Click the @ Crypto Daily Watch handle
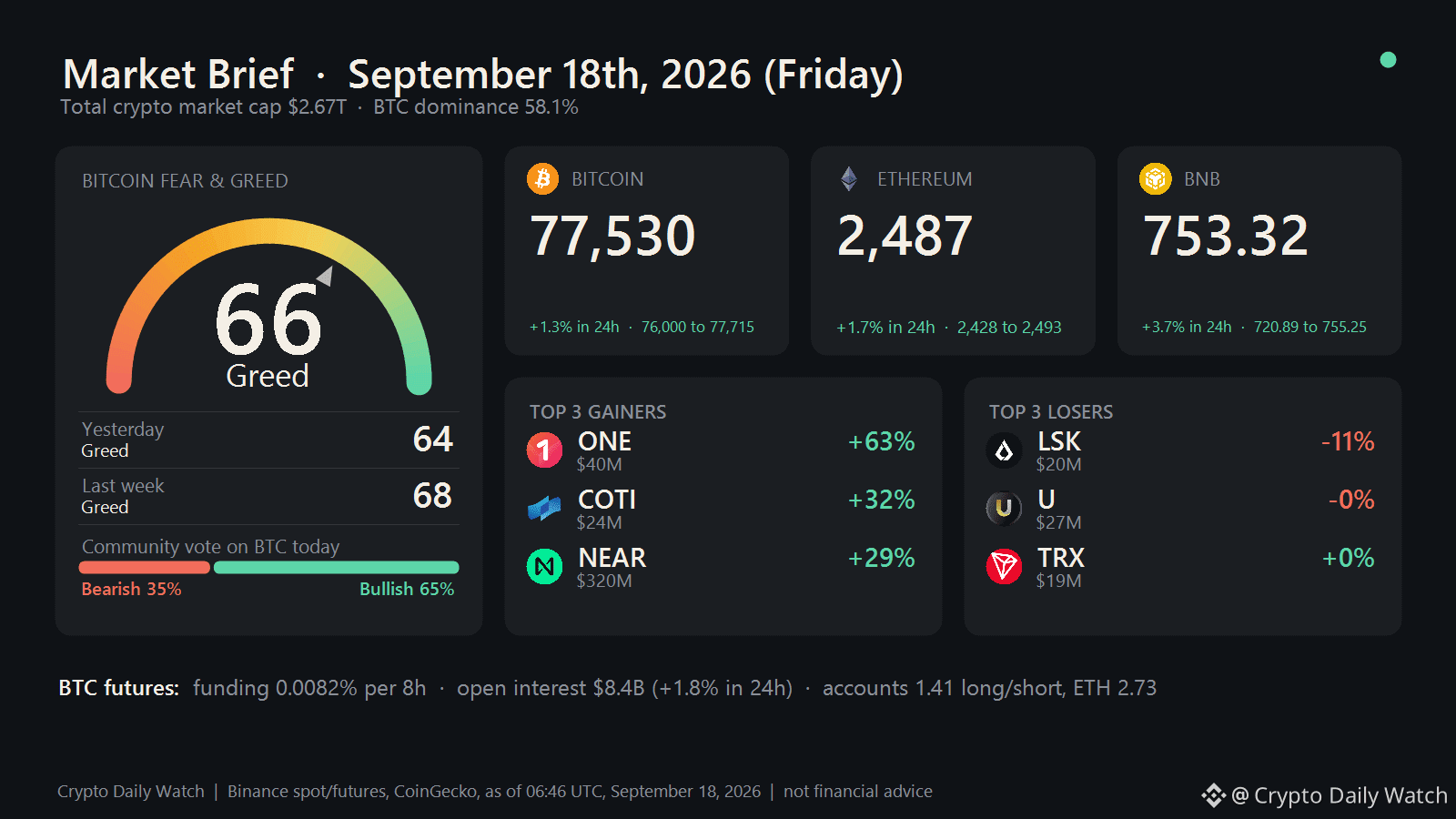The width and height of the screenshot is (1456, 819). click(1339, 795)
